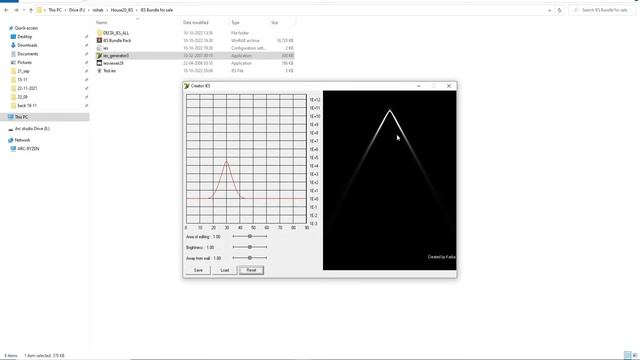Open ARC-RYZEN network computer
Screen dimensions: 640x360
pos(28,149)
